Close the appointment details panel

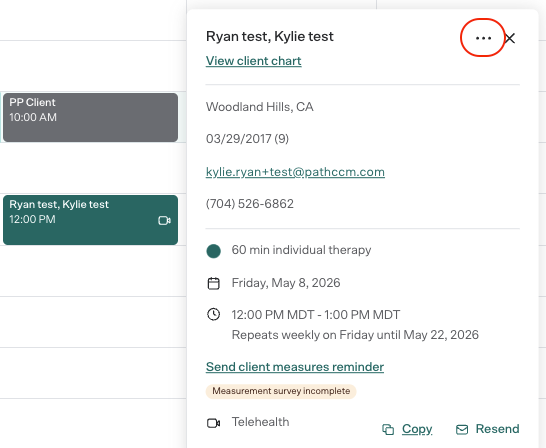(510, 38)
